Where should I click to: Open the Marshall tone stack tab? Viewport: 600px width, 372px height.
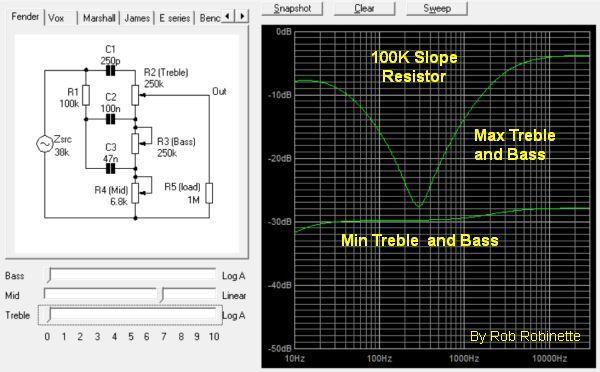(x=99, y=18)
